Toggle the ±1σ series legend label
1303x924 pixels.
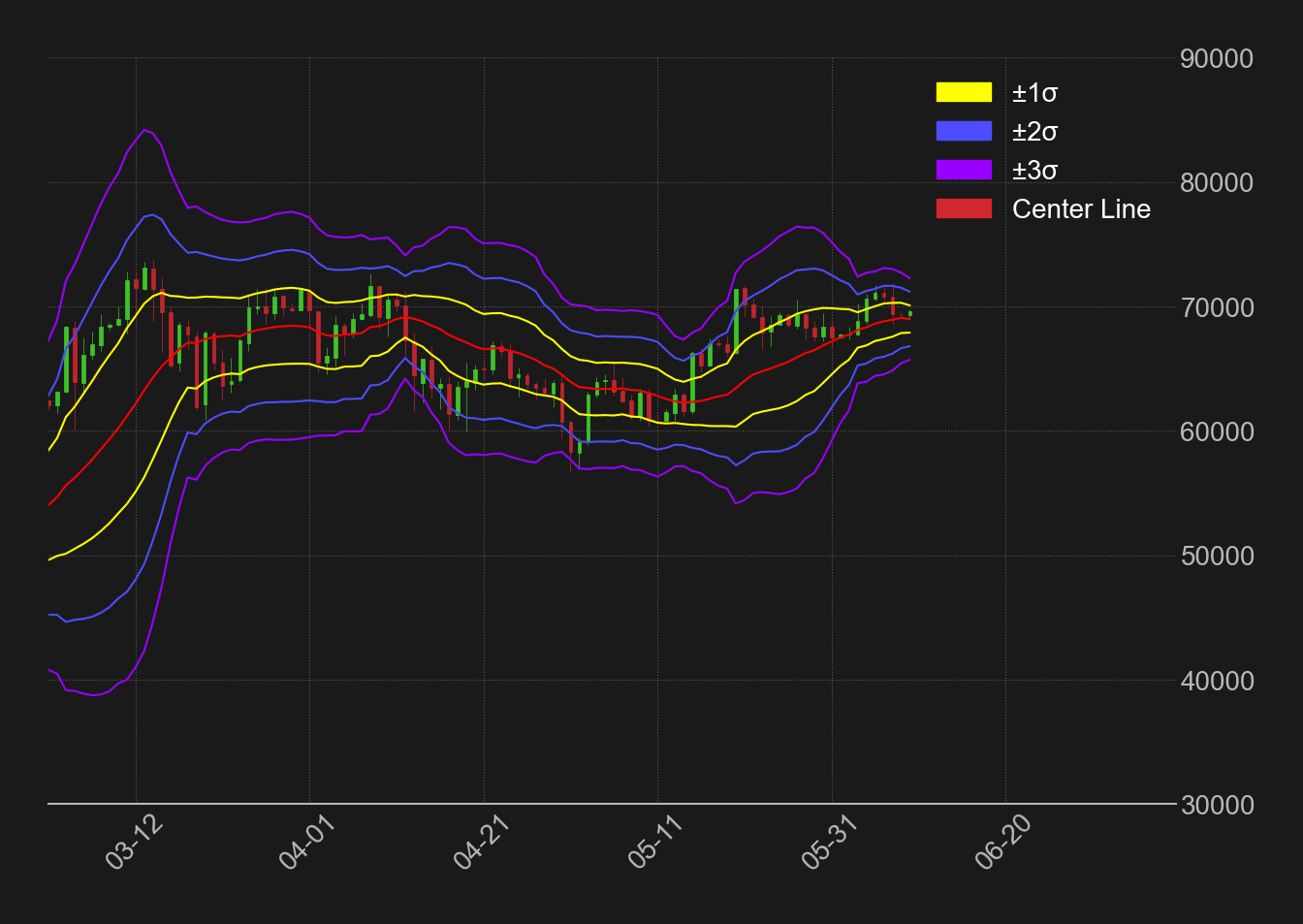(1034, 93)
